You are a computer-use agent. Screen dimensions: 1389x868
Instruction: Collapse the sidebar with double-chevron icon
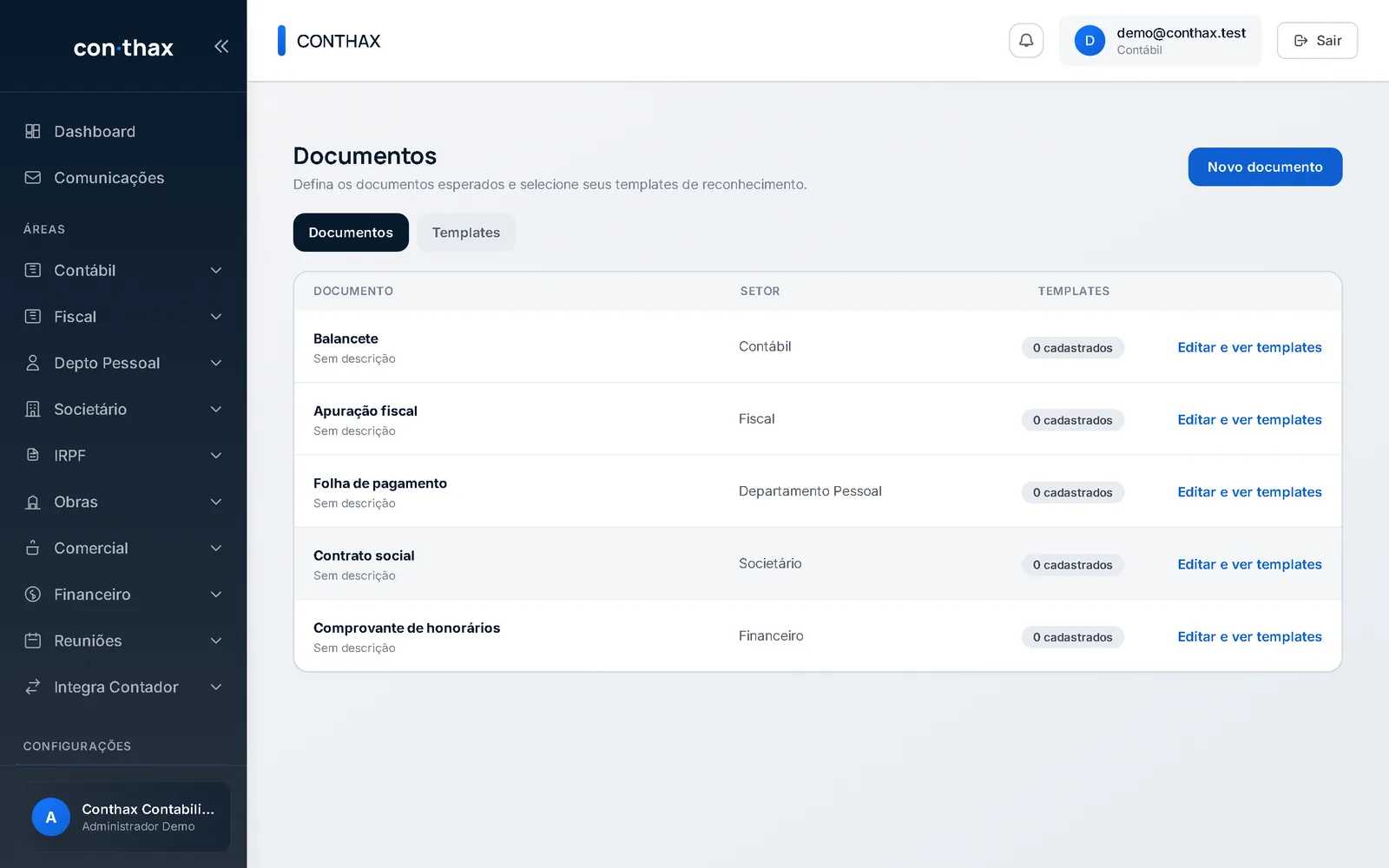pos(221,47)
